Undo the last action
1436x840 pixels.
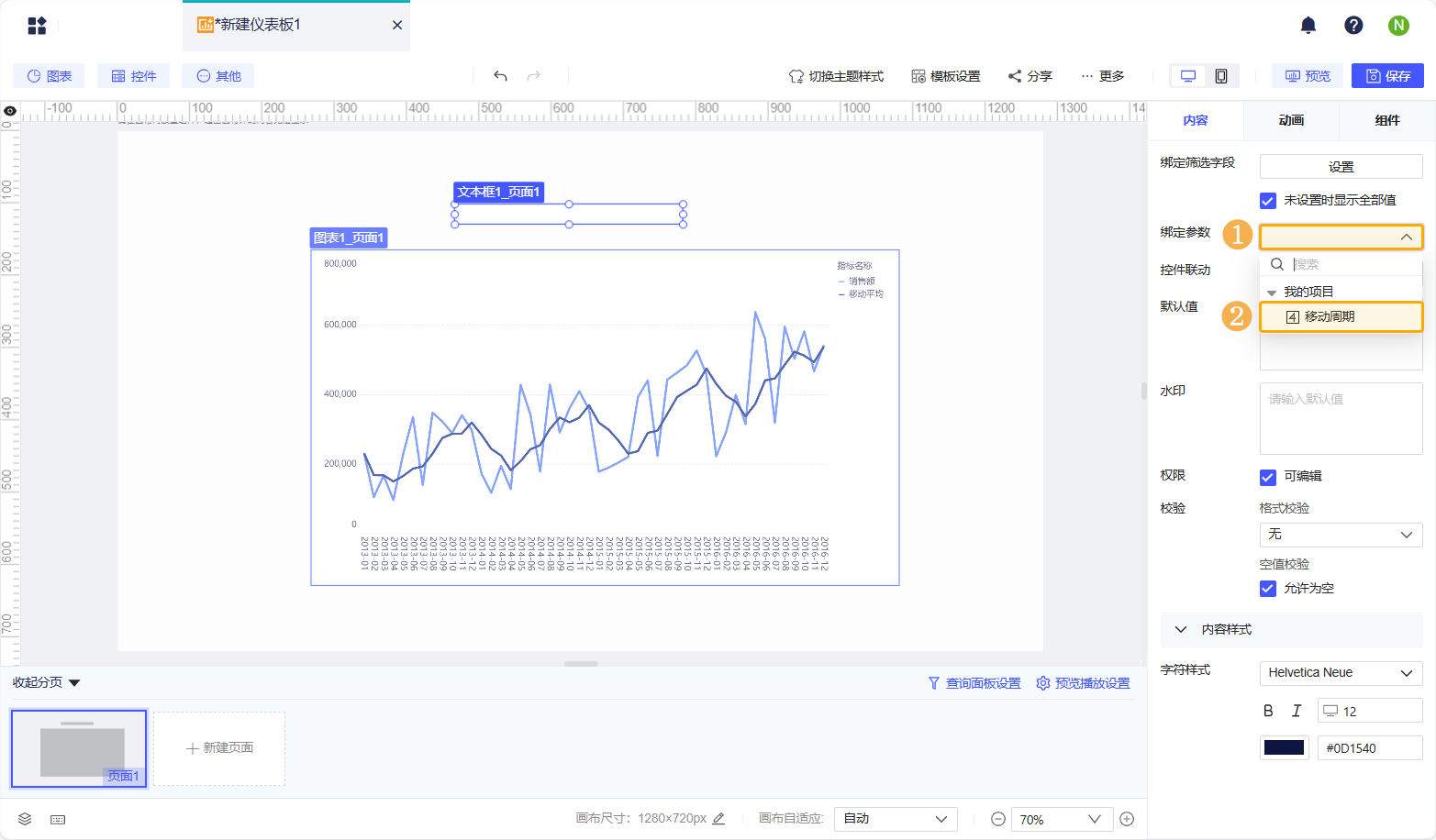pos(500,76)
